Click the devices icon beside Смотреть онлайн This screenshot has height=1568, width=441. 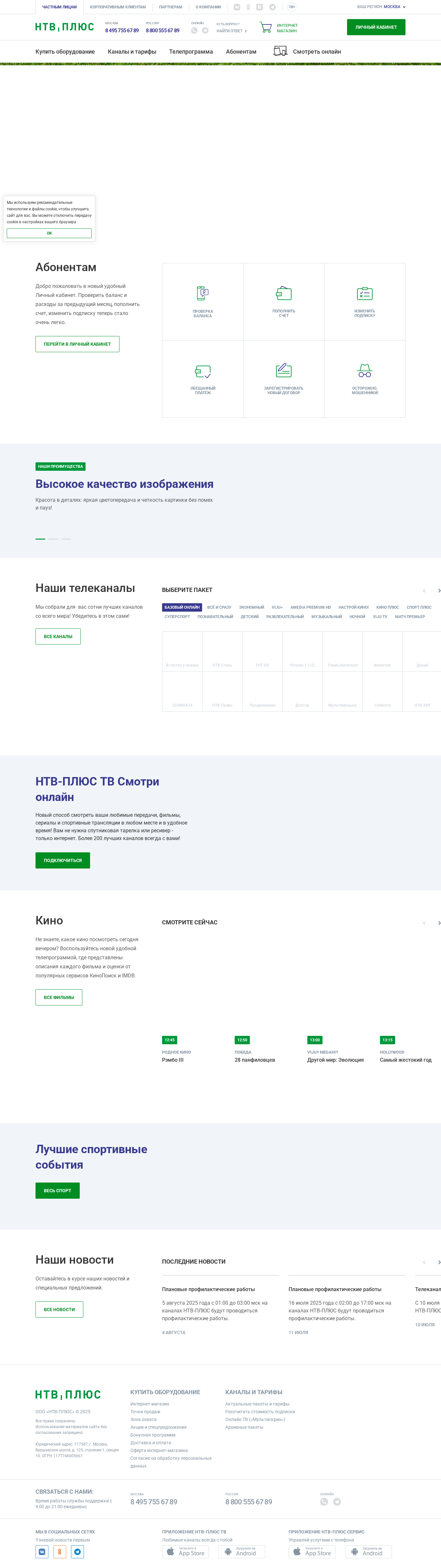280,51
